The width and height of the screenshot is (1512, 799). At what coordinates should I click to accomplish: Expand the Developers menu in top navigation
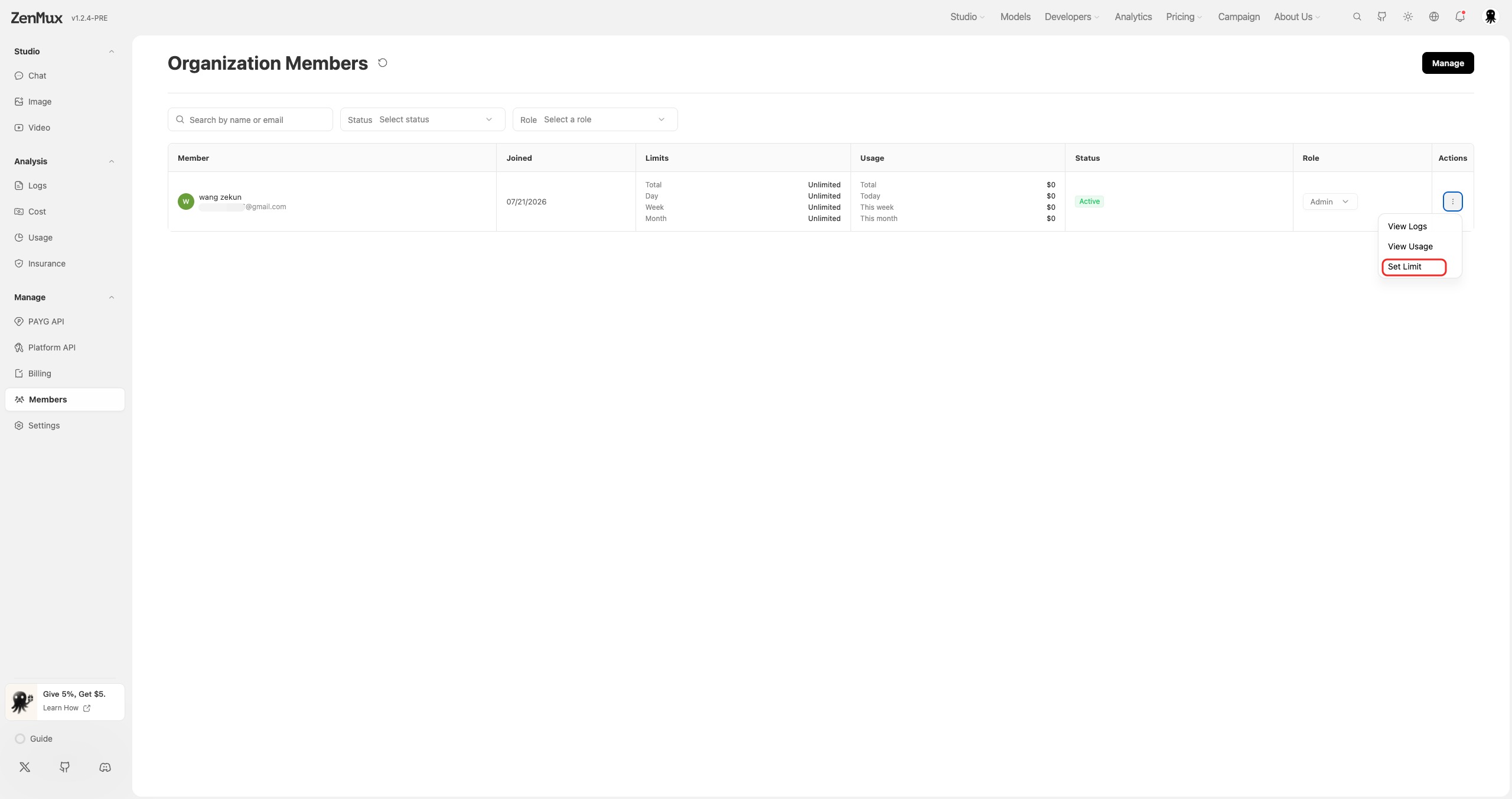[1072, 17]
